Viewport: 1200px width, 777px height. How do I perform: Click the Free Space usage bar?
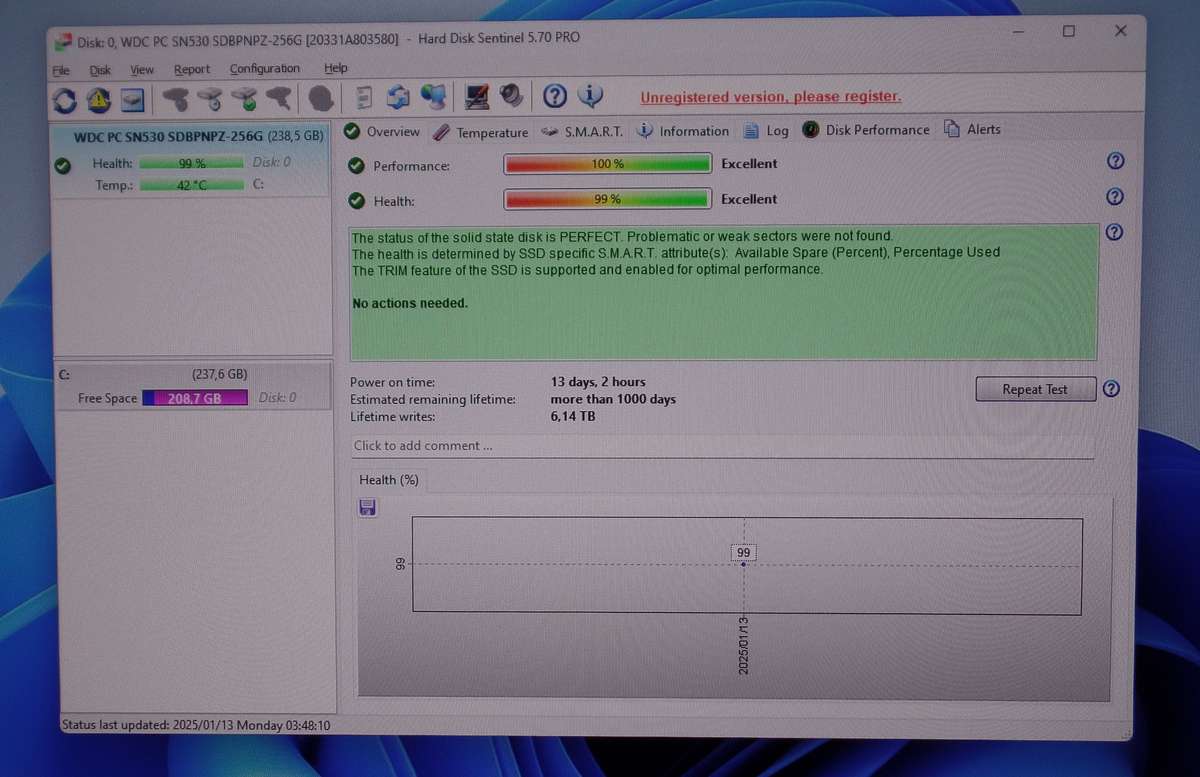195,397
